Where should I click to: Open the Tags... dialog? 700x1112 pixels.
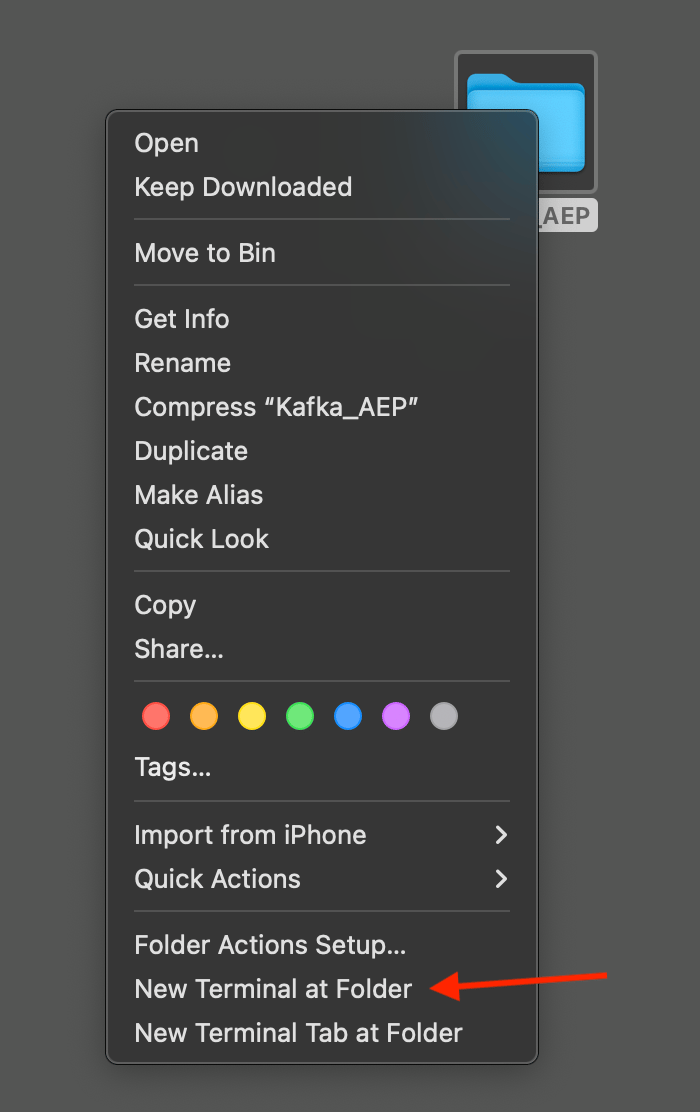[173, 768]
